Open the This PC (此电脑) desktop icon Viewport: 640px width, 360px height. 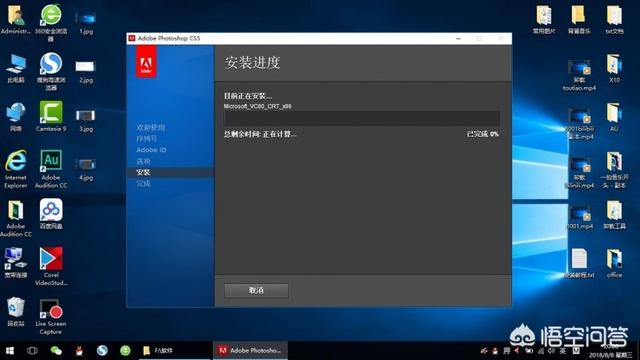(16, 68)
